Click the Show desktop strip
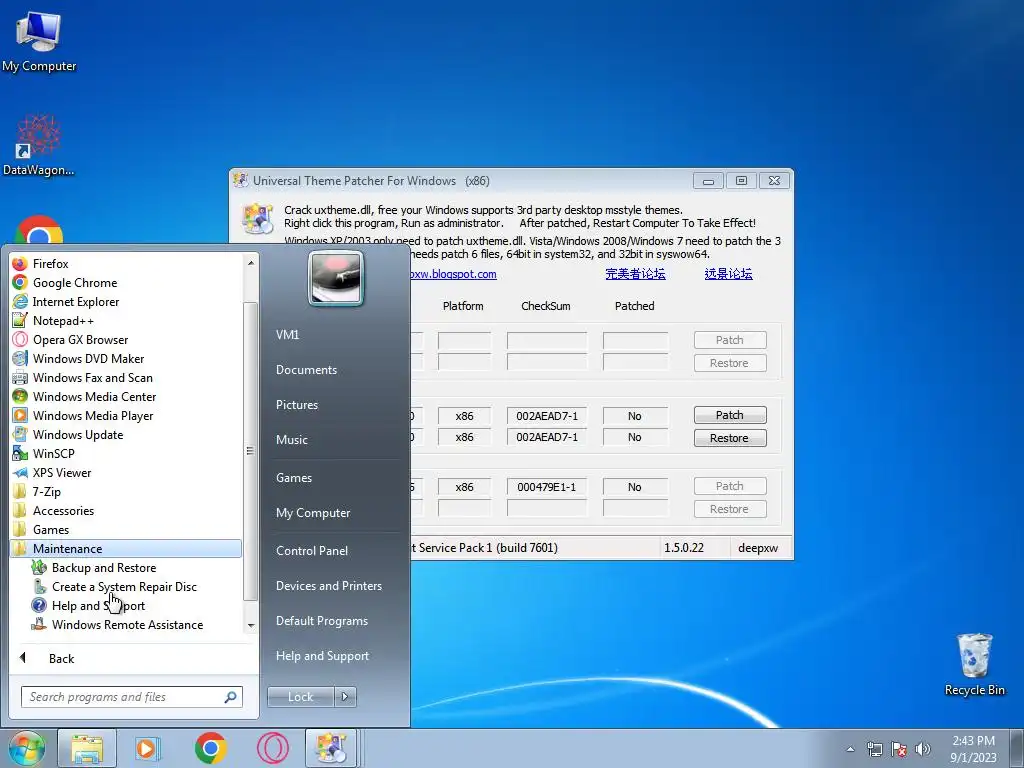1024x768 pixels. [1019, 748]
